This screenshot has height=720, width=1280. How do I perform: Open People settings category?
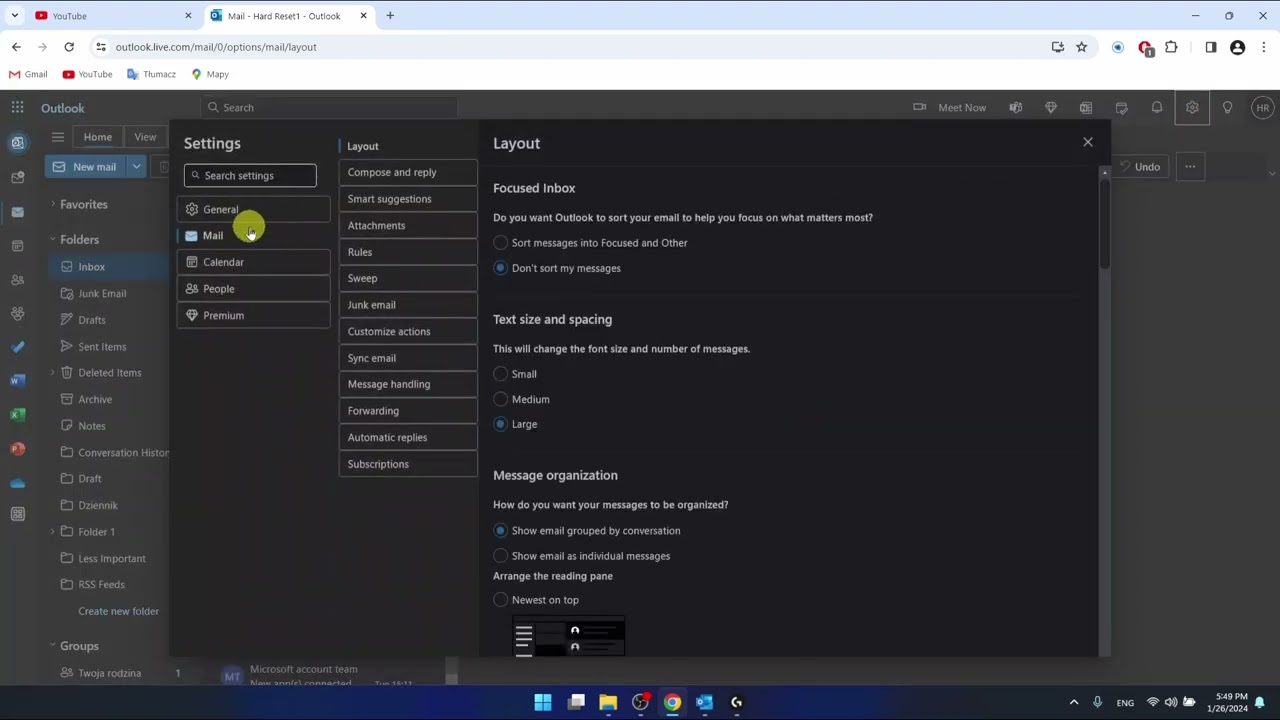(x=255, y=289)
